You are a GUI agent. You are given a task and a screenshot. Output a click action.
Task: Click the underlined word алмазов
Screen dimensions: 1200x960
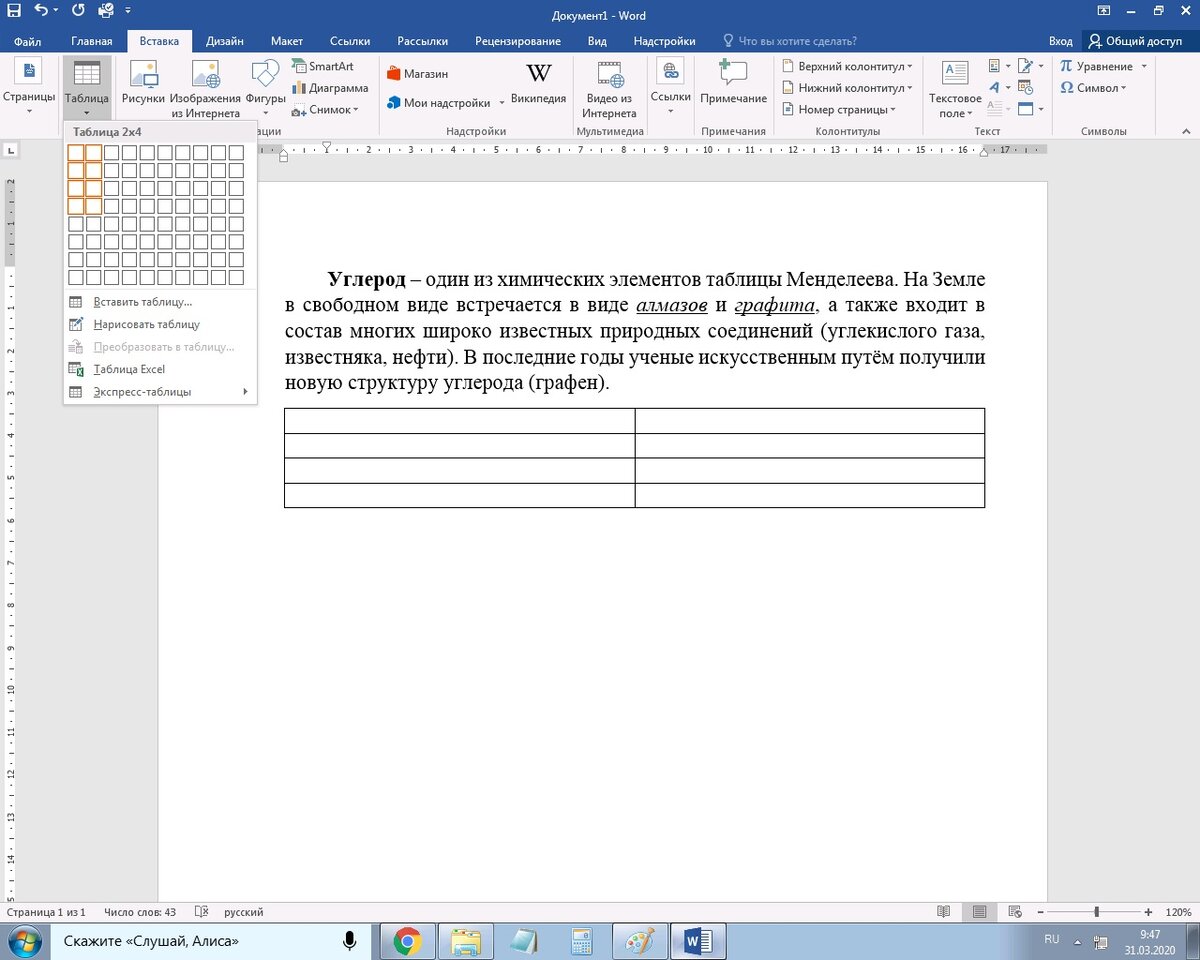click(x=672, y=305)
